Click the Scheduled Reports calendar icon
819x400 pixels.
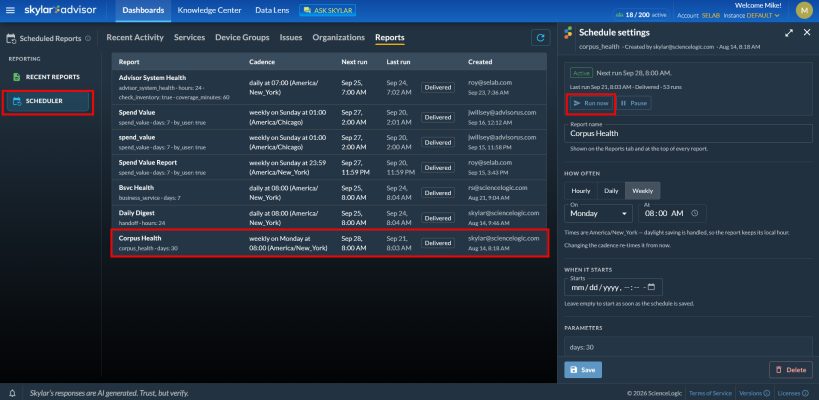click(x=10, y=38)
